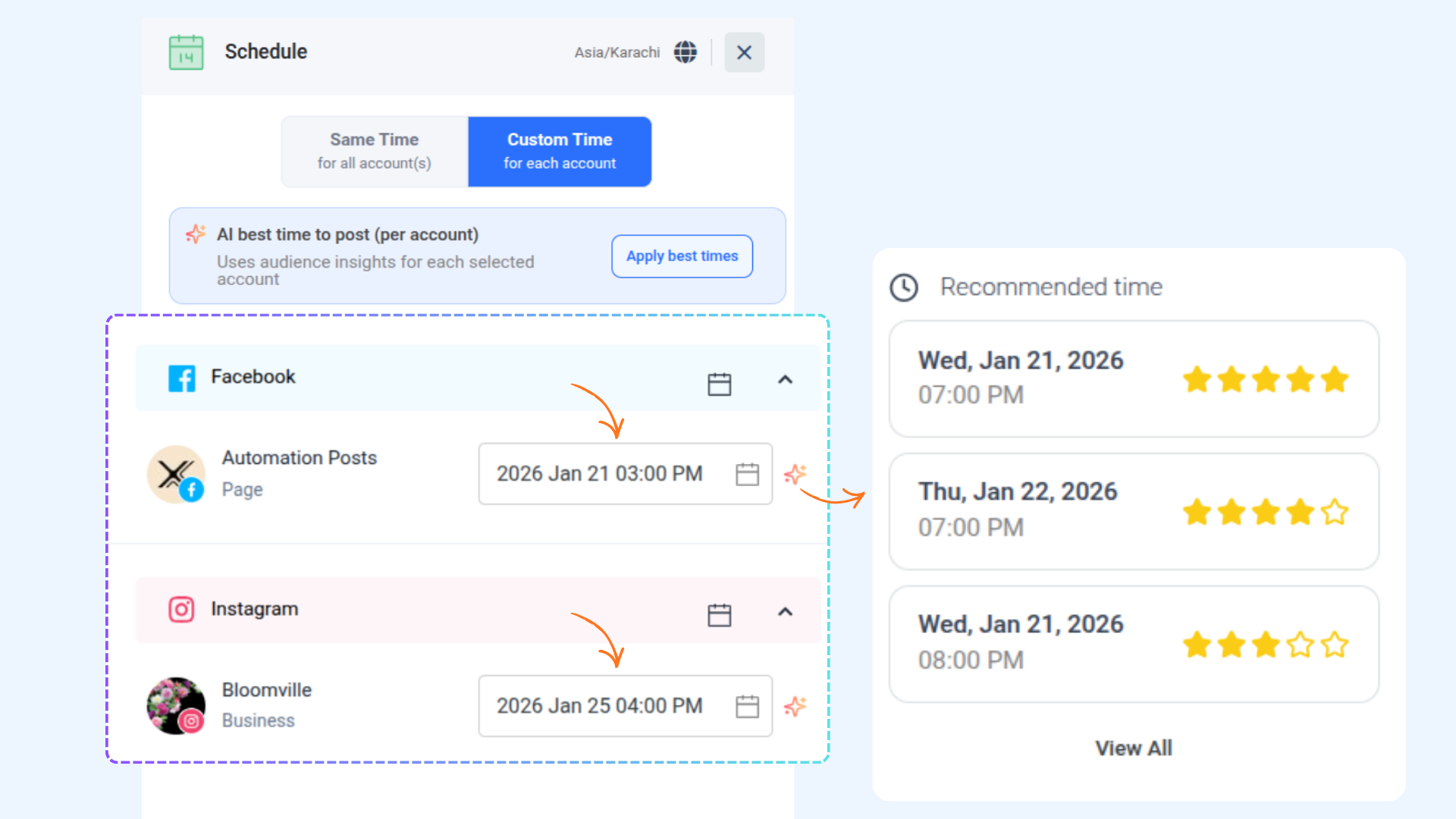Collapse the Instagram section
Screen dimensions: 1456x819
(x=785, y=611)
